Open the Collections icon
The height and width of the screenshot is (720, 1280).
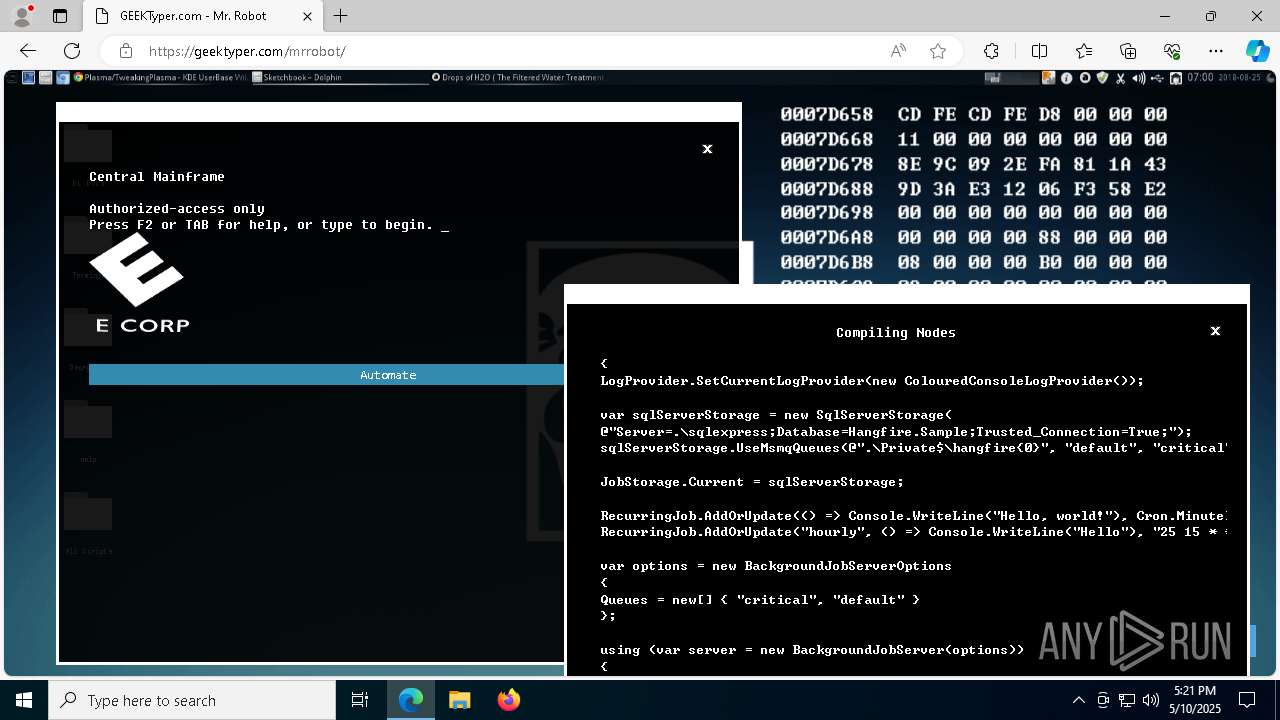coord(1128,51)
